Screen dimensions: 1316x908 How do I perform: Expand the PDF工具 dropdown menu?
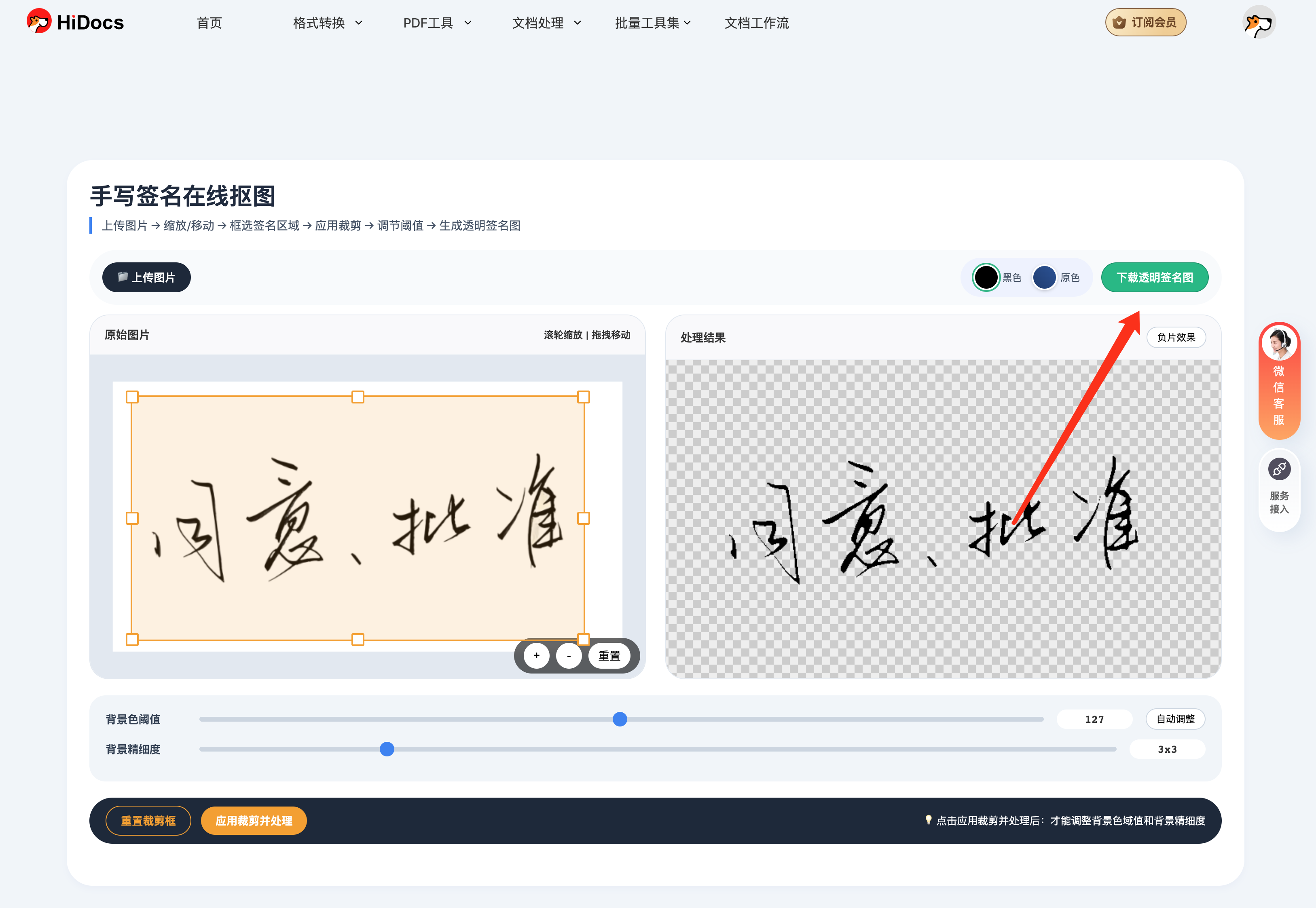(x=437, y=23)
